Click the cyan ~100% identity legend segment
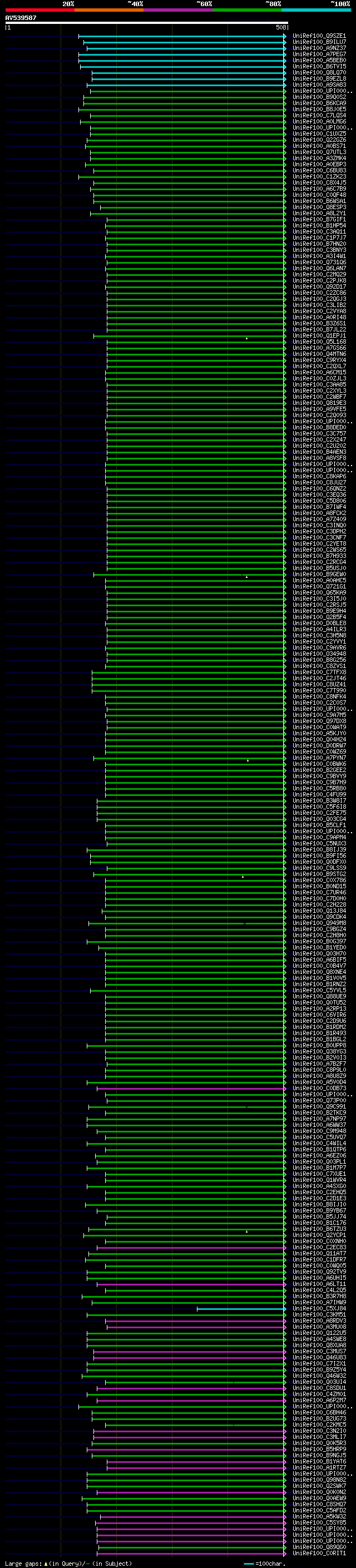356x1568 pixels. (x=316, y=10)
